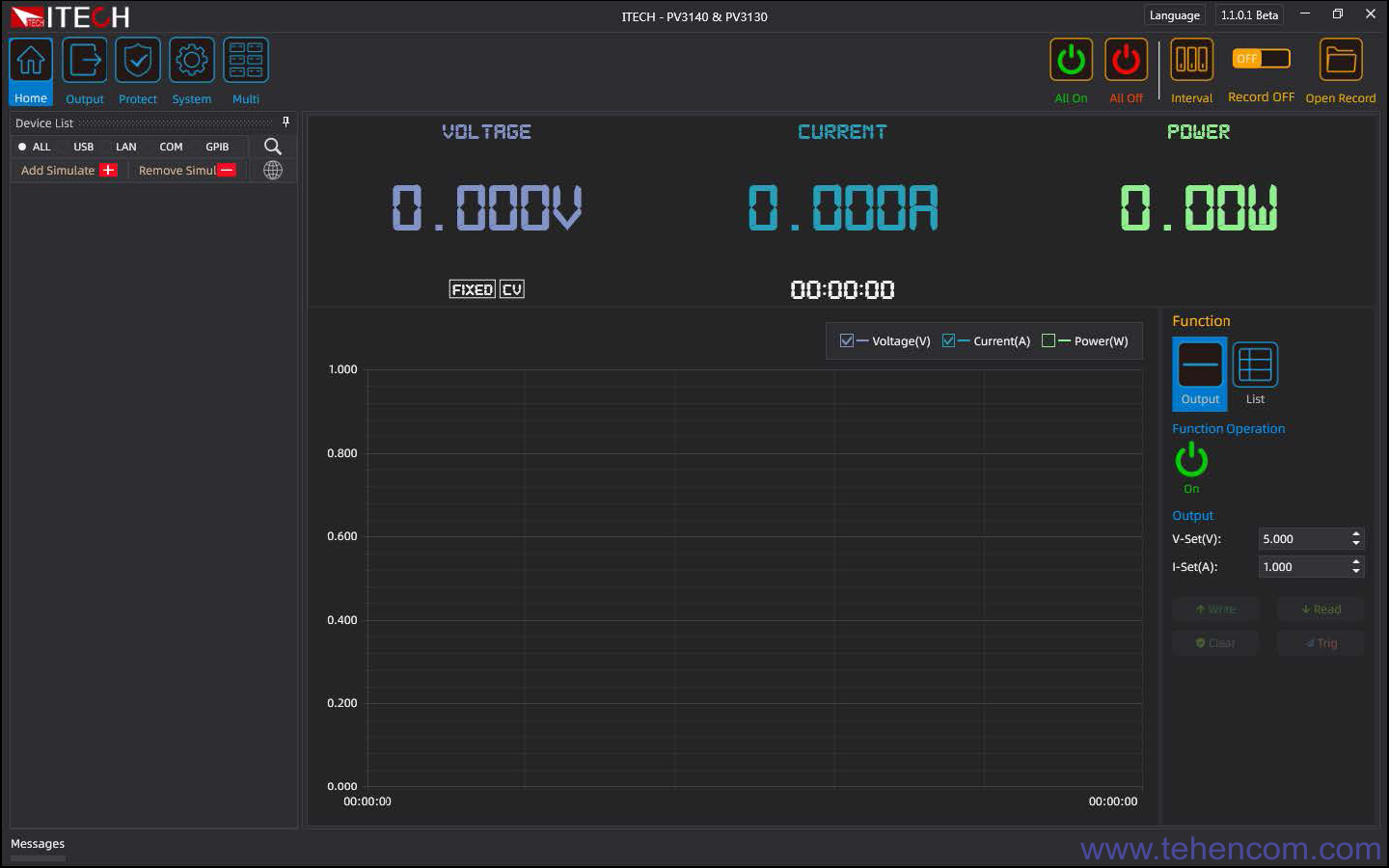
Task: Select the GPIB device filter
Action: pyautogui.click(x=217, y=147)
